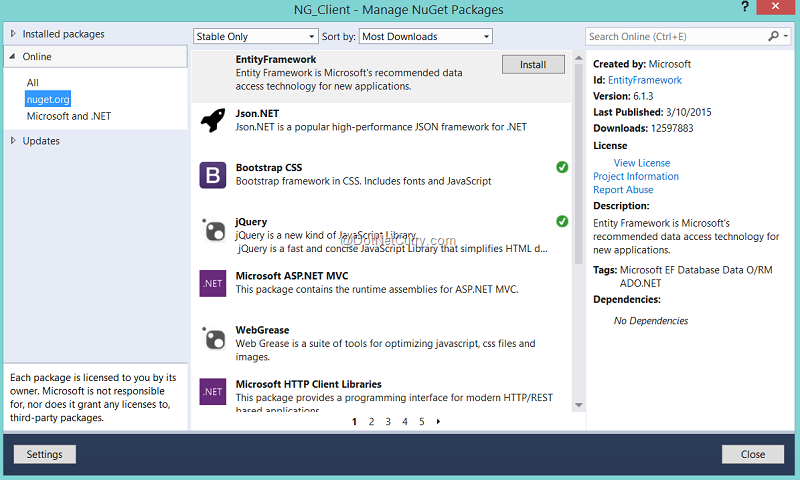Click the package list scroll up arrow
The height and width of the screenshot is (480, 800).
[579, 58]
